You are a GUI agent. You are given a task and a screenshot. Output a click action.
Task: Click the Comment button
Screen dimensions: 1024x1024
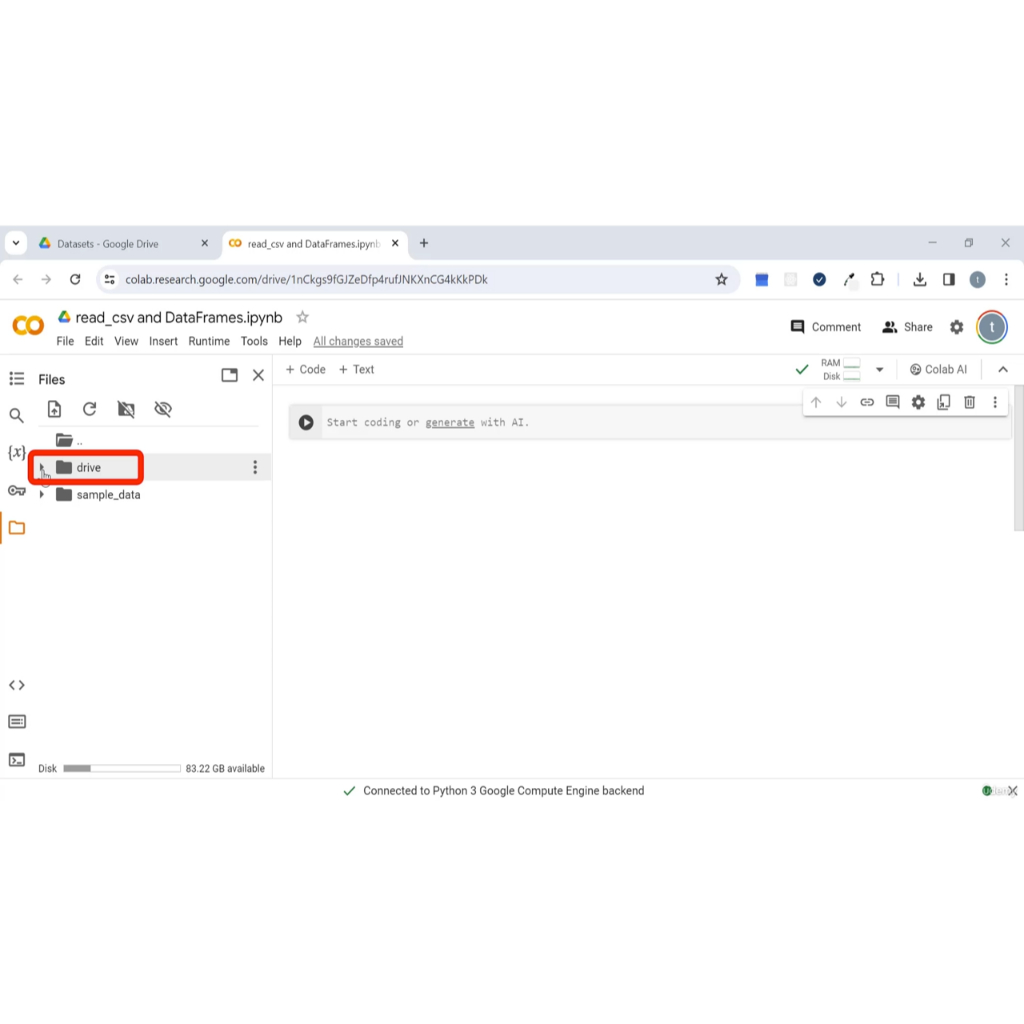pyautogui.click(x=825, y=327)
